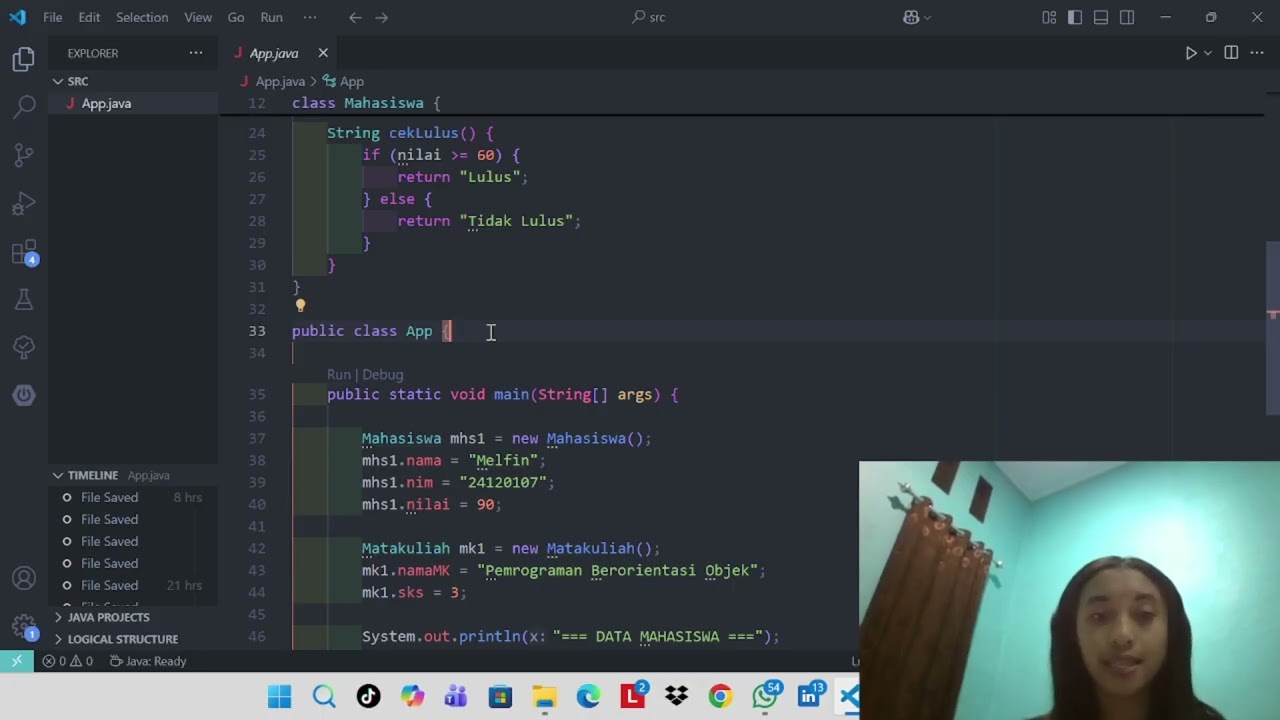
Task: Open the title bar menu overflow ellipsis
Action: point(310,17)
